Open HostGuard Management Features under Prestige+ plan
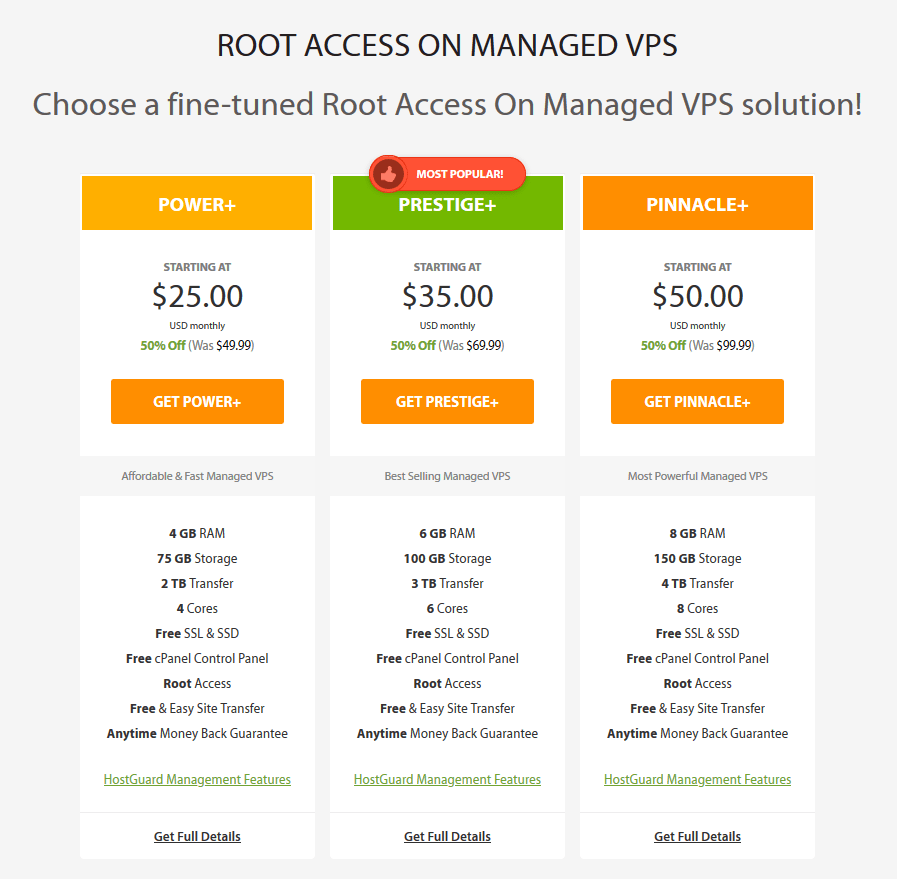Image resolution: width=897 pixels, height=879 pixels. click(x=447, y=779)
